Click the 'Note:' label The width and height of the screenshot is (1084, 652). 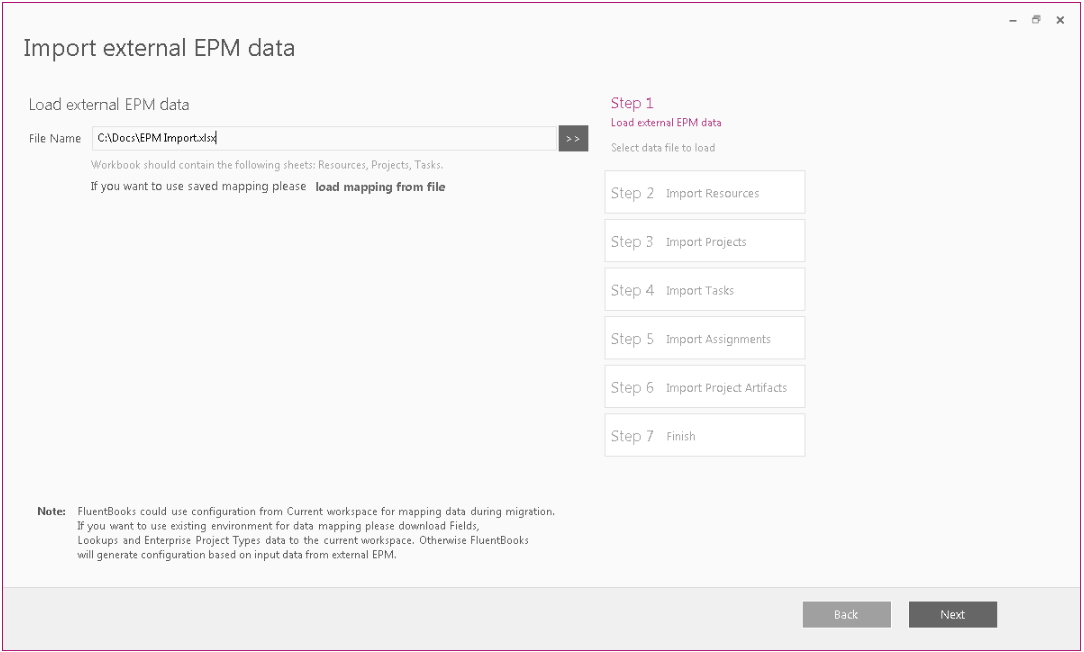(x=51, y=512)
